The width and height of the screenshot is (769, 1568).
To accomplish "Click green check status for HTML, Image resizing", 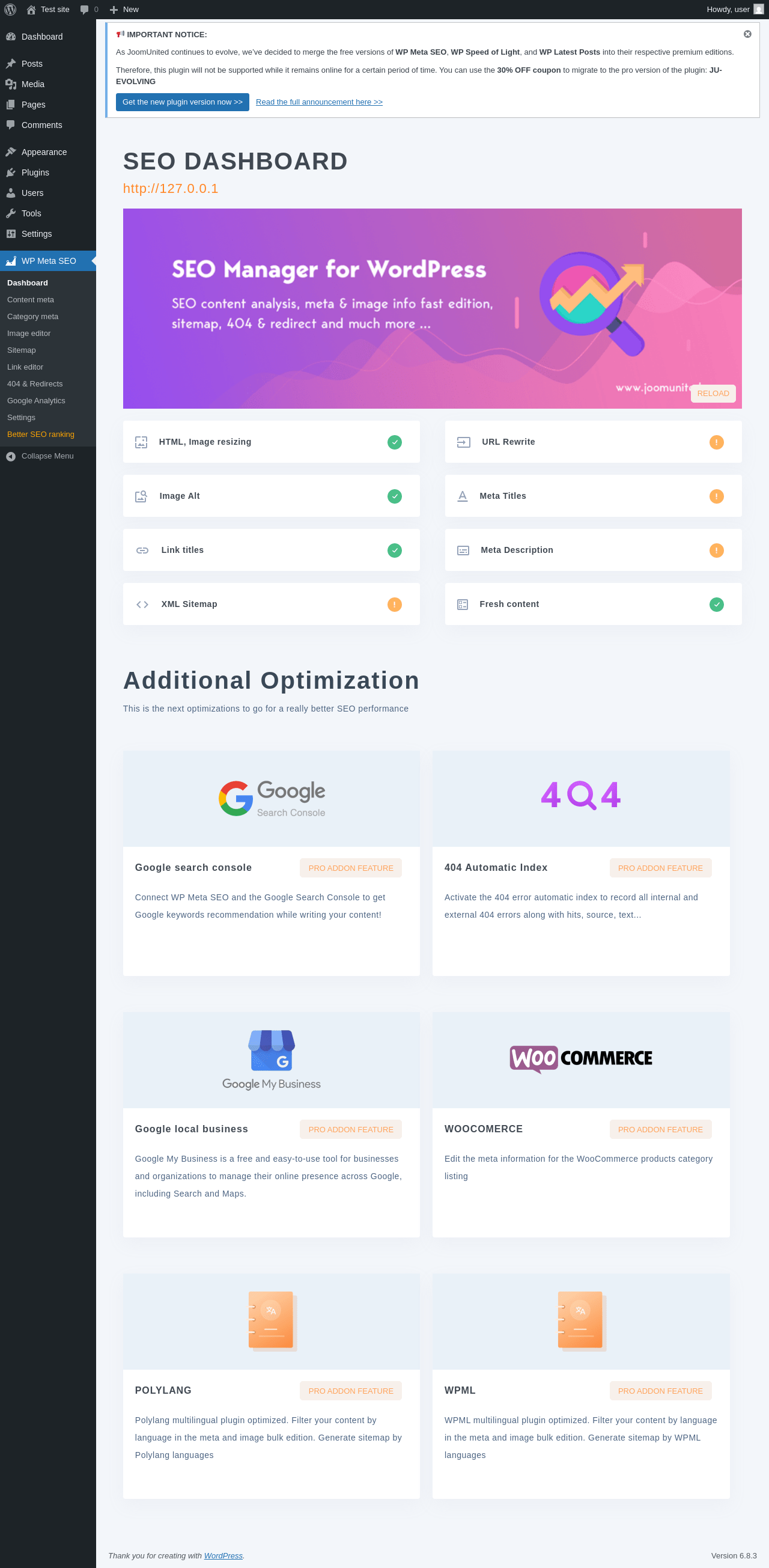I will pos(394,442).
